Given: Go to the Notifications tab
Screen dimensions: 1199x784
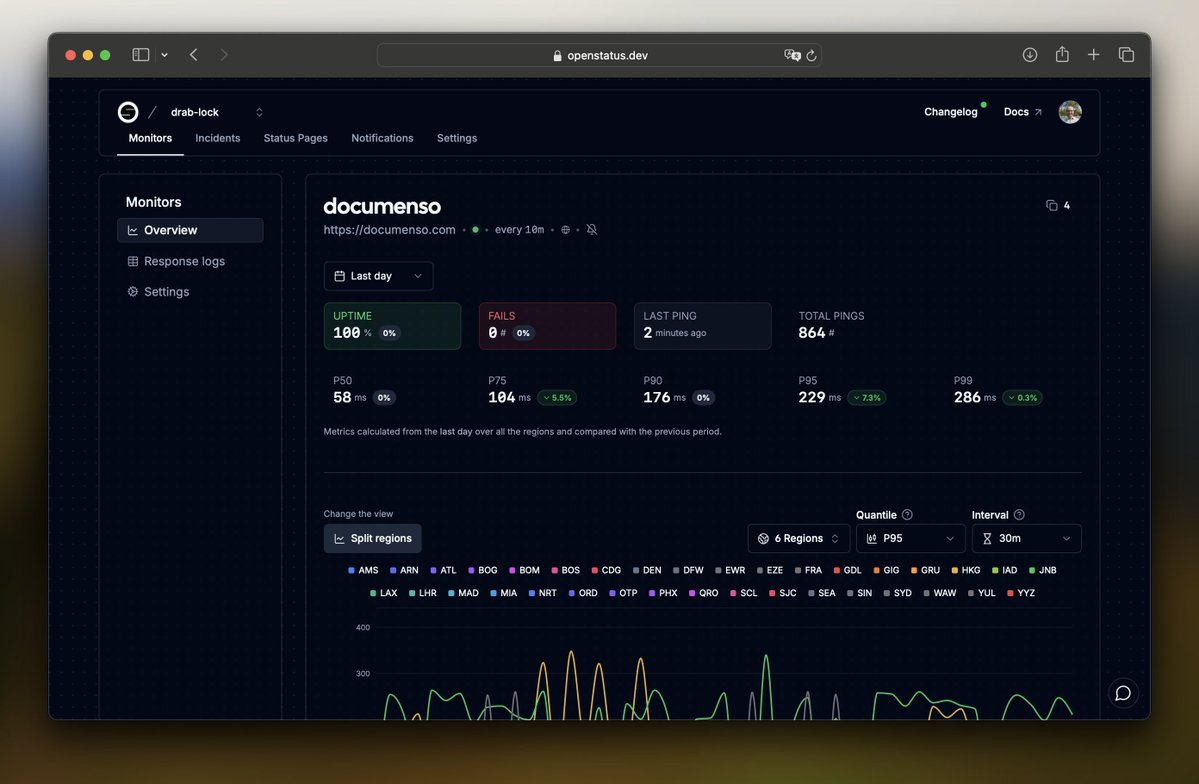Looking at the screenshot, I should click(x=382, y=138).
